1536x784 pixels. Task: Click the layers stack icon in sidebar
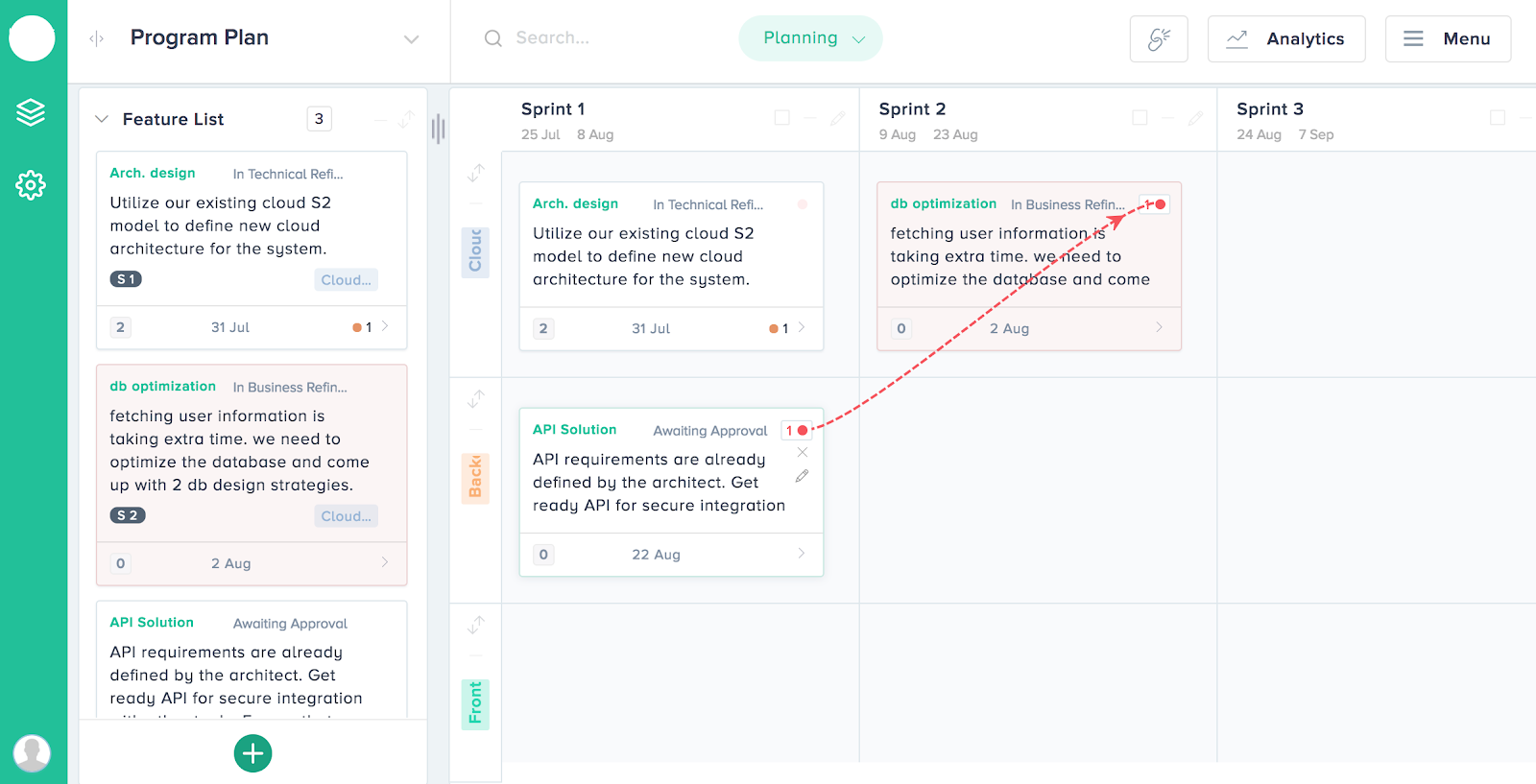click(31, 112)
